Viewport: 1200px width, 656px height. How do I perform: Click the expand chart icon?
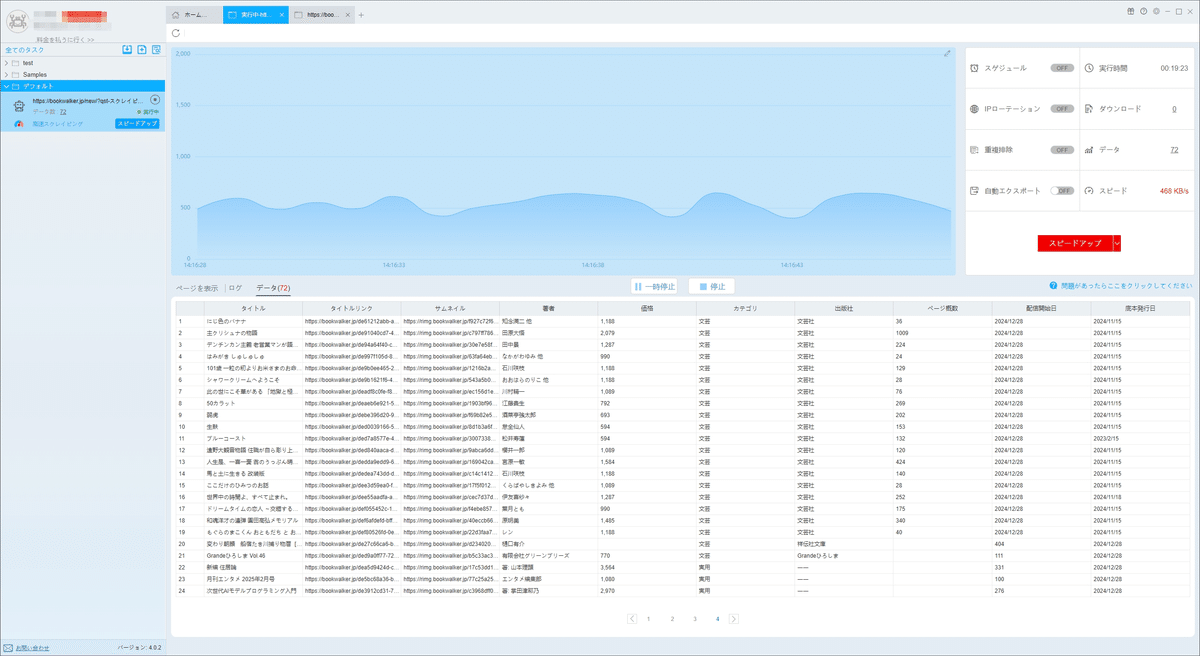[x=947, y=53]
